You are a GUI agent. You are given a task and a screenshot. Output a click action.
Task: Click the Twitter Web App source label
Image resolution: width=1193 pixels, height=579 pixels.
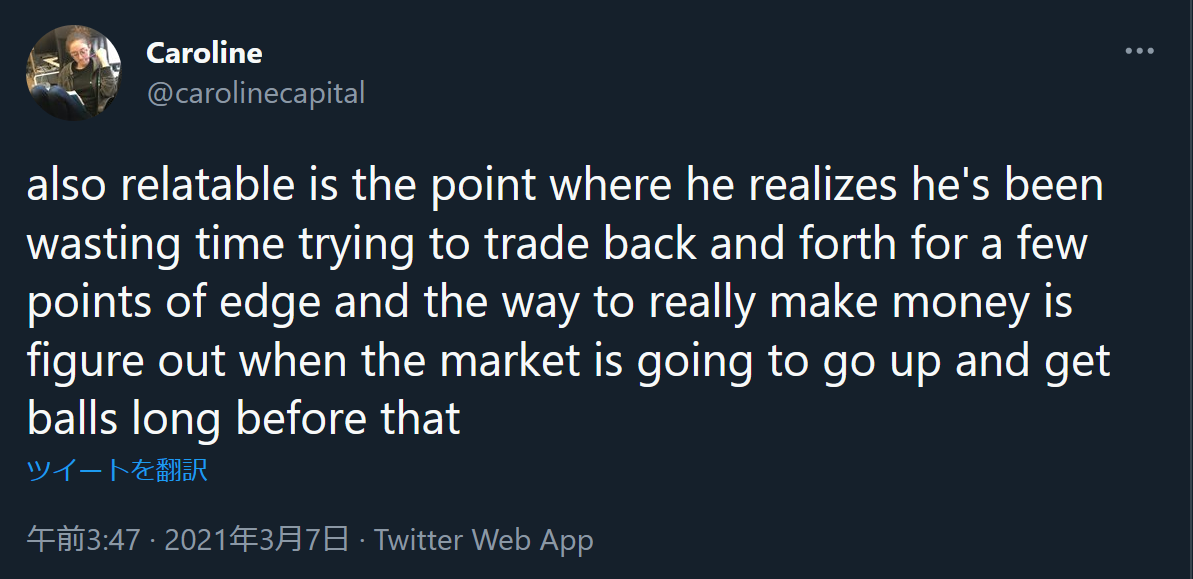click(483, 540)
